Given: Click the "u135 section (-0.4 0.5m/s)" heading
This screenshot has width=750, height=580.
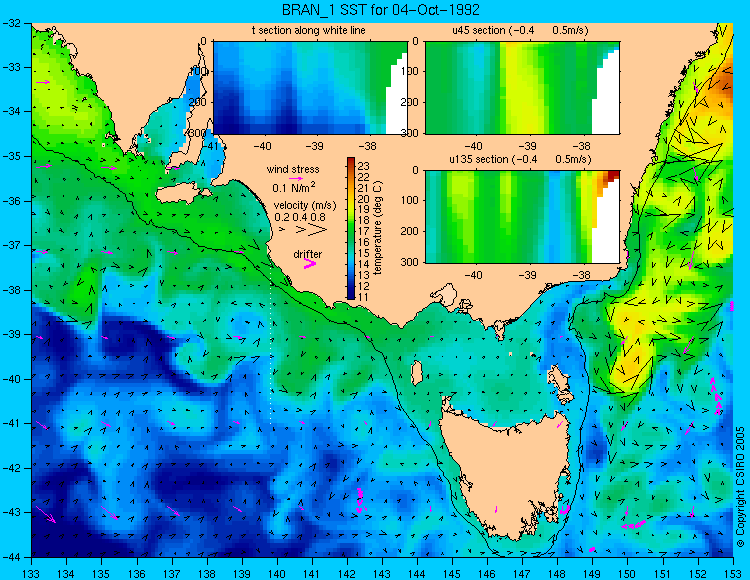Looking at the screenshot, I should (x=520, y=159).
